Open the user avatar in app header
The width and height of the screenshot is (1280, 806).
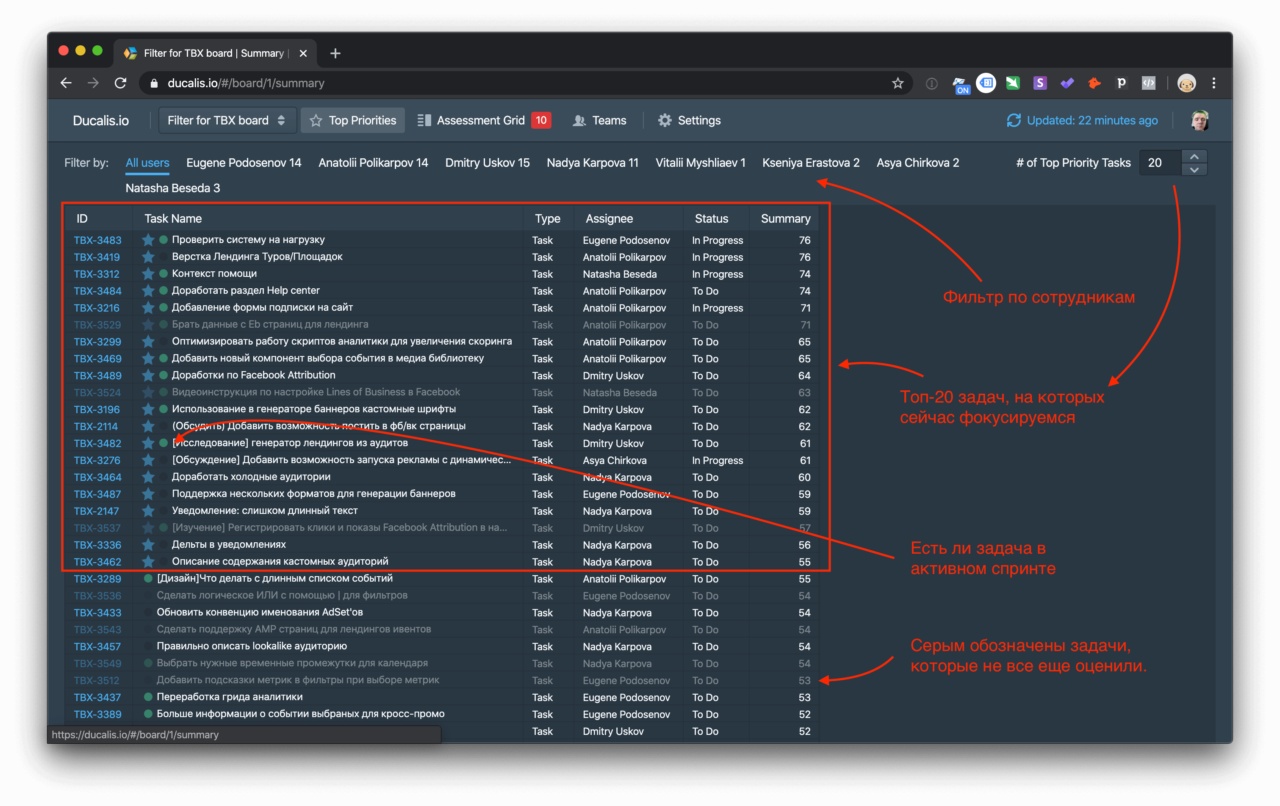click(1200, 120)
